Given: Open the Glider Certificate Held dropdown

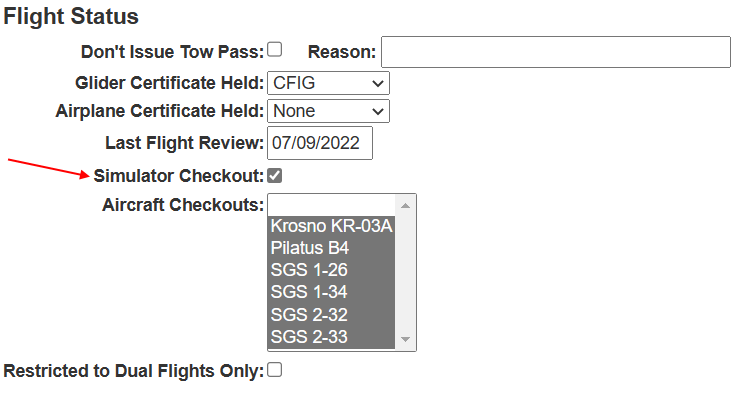Looking at the screenshot, I should (328, 83).
